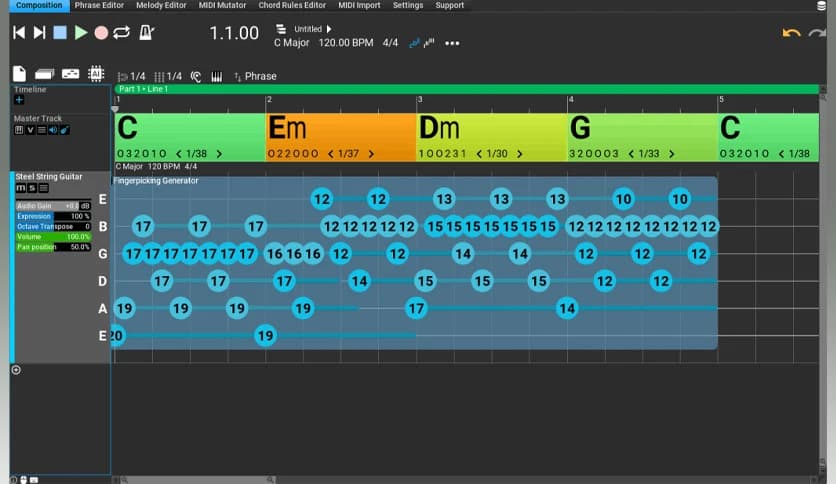Image resolution: width=836 pixels, height=484 pixels.
Task: Open the Master Track list menu icon
Action: click(x=42, y=130)
